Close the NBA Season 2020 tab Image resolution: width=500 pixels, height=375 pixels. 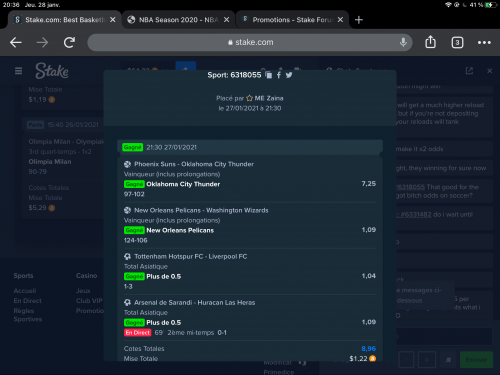coord(226,20)
